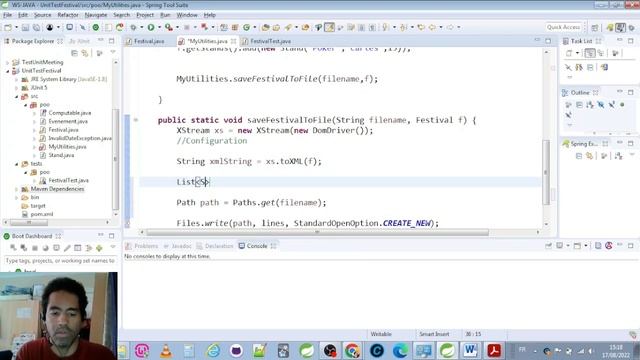Expand the TestUnitMeeting project node

click(7, 62)
